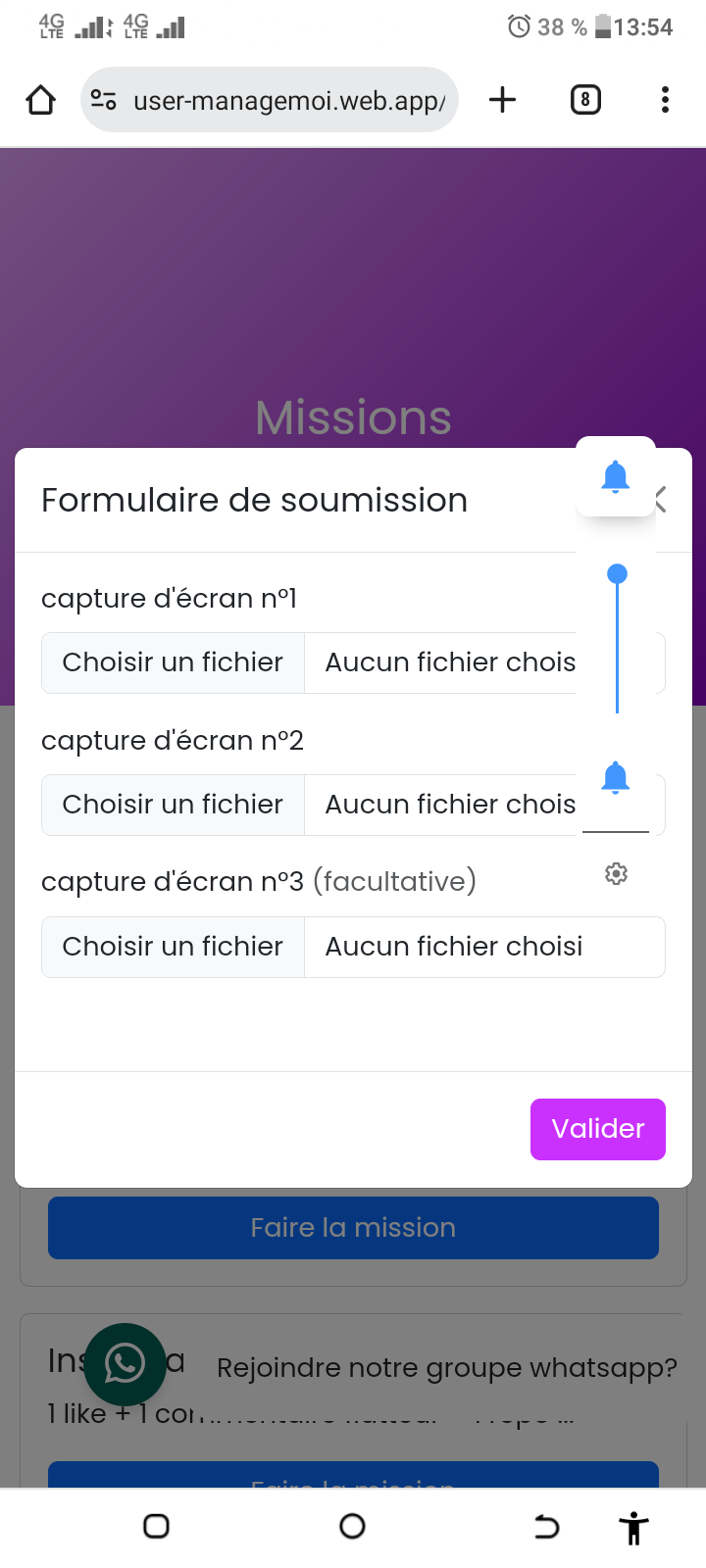Tap the green WhatsApp icon
This screenshot has height=1568, width=706.
click(125, 1363)
